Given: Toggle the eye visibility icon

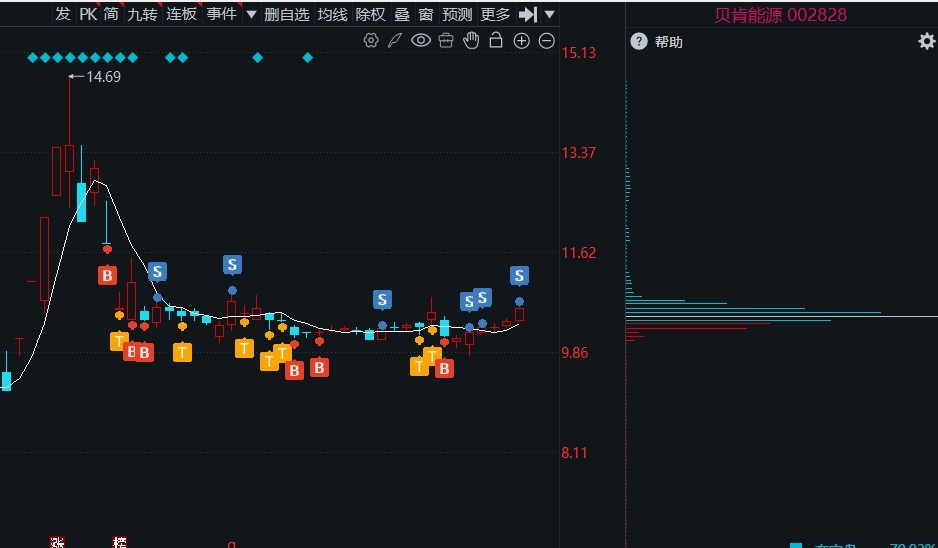Looking at the screenshot, I should coord(421,41).
